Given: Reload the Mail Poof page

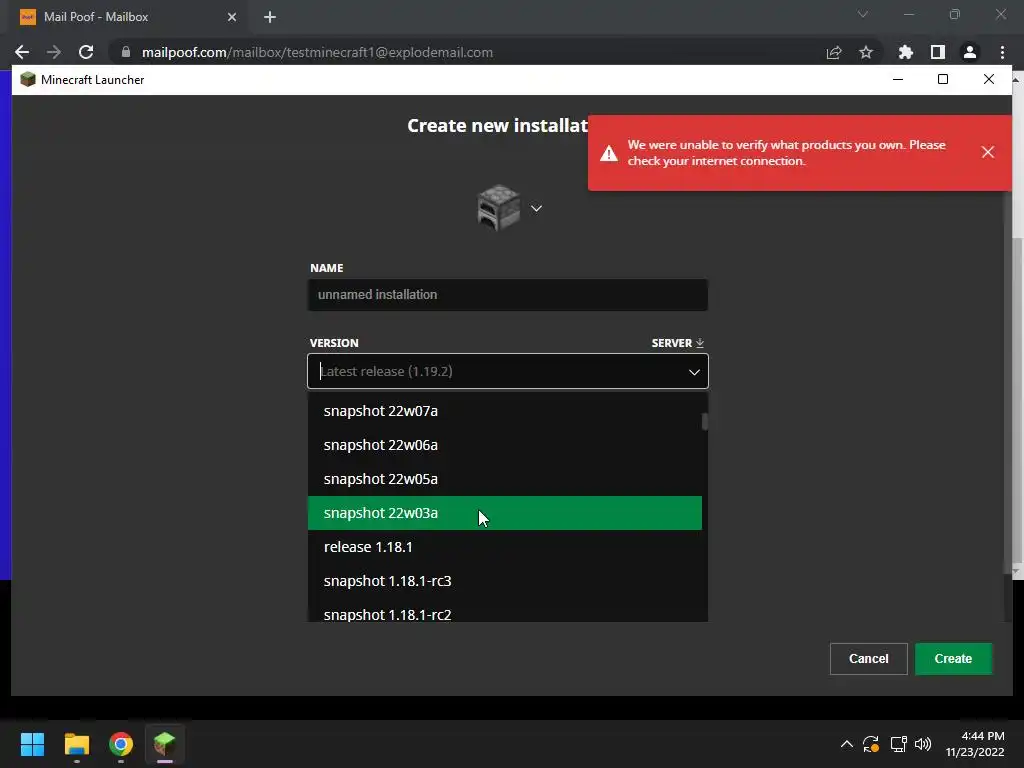Looking at the screenshot, I should tap(86, 52).
